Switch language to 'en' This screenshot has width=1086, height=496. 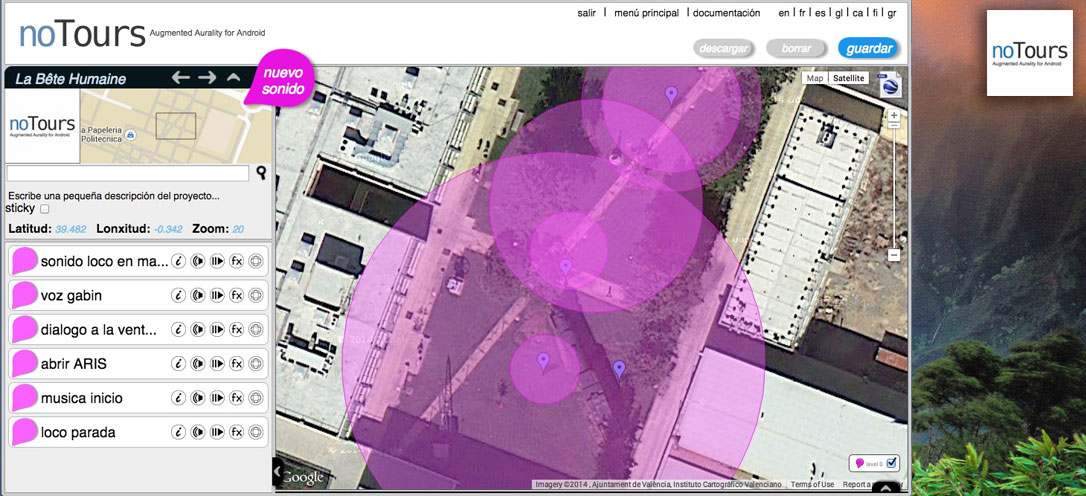pos(783,13)
